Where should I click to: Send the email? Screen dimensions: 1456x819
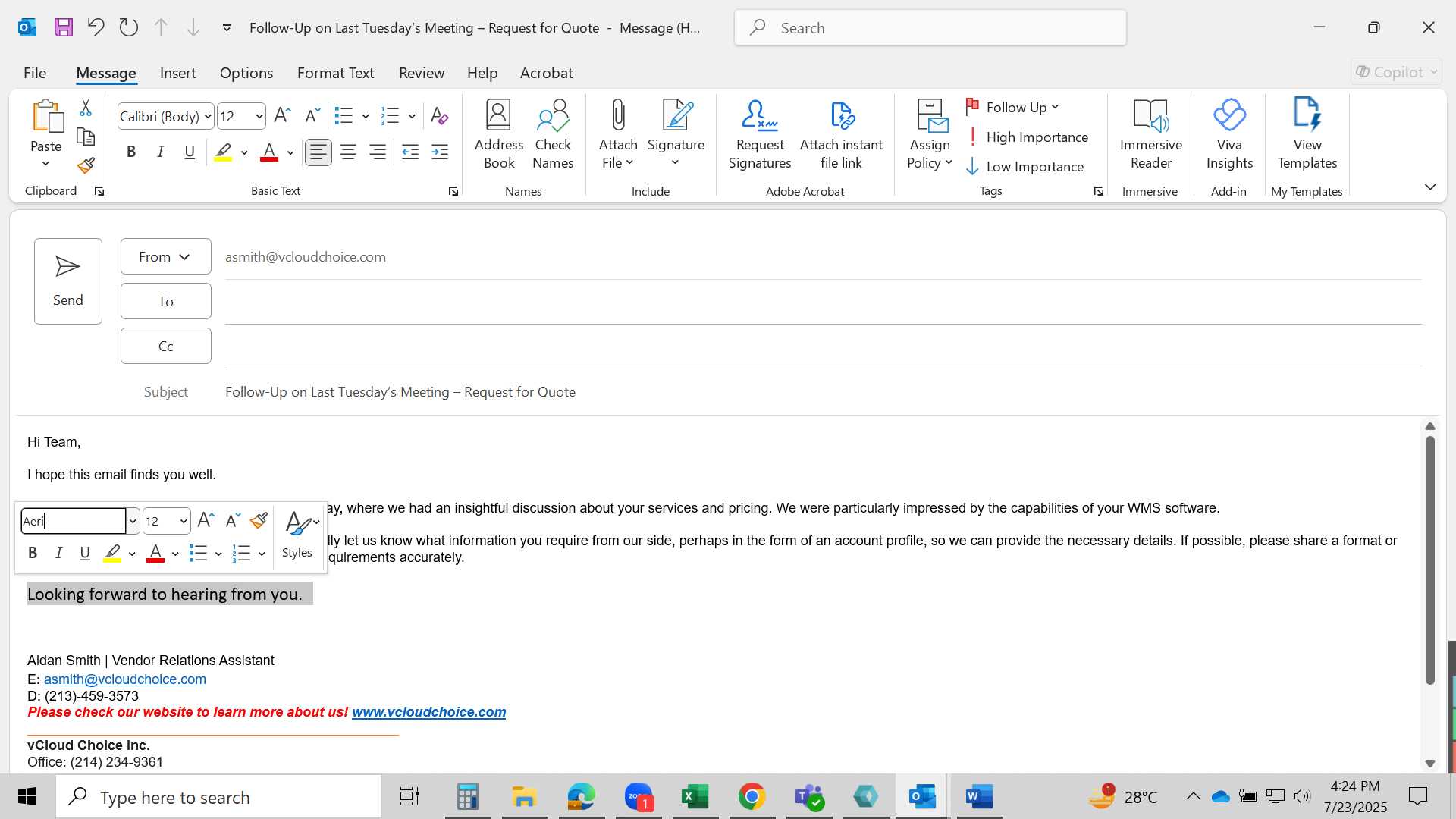[x=68, y=281]
